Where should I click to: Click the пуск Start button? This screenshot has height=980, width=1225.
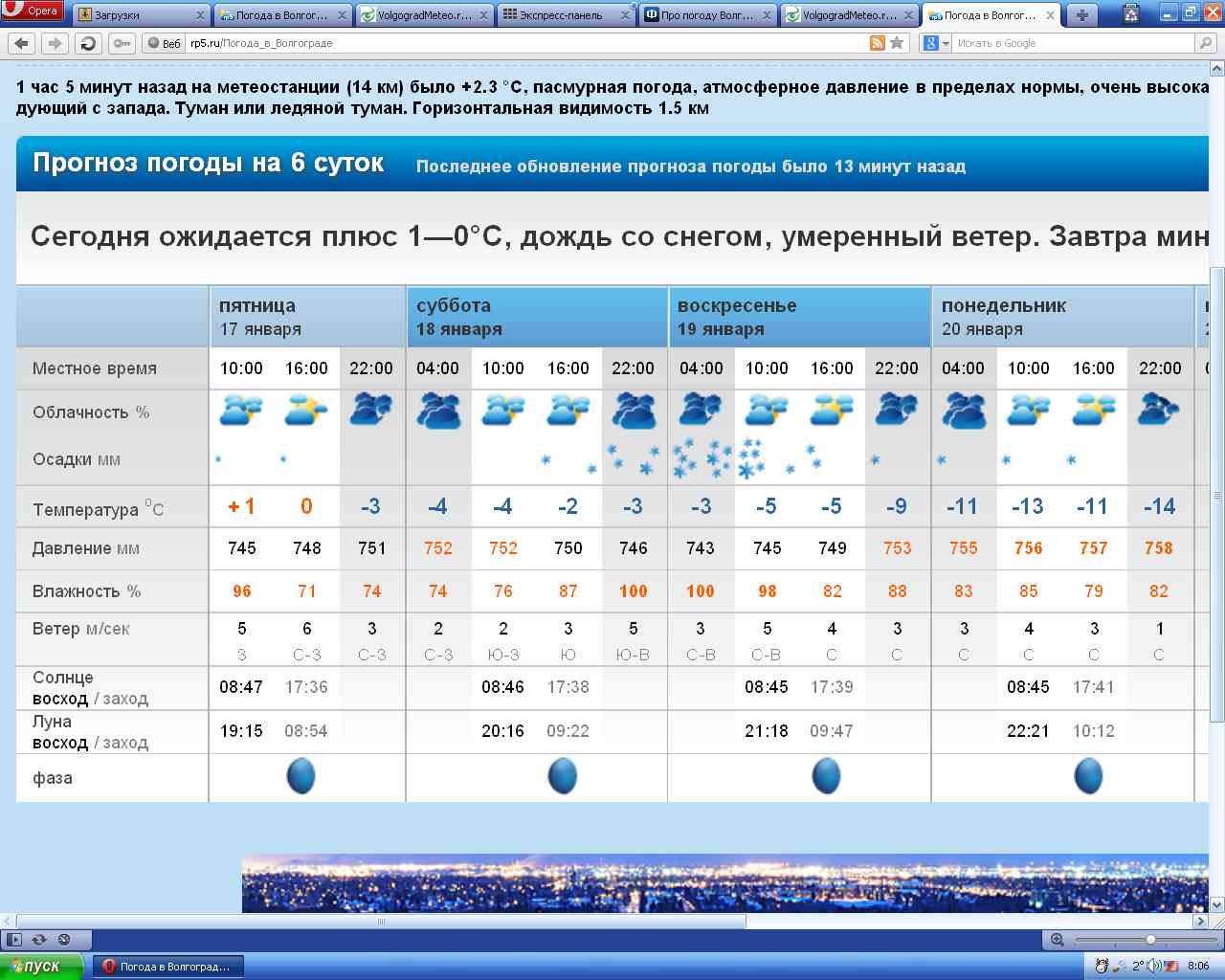43,966
